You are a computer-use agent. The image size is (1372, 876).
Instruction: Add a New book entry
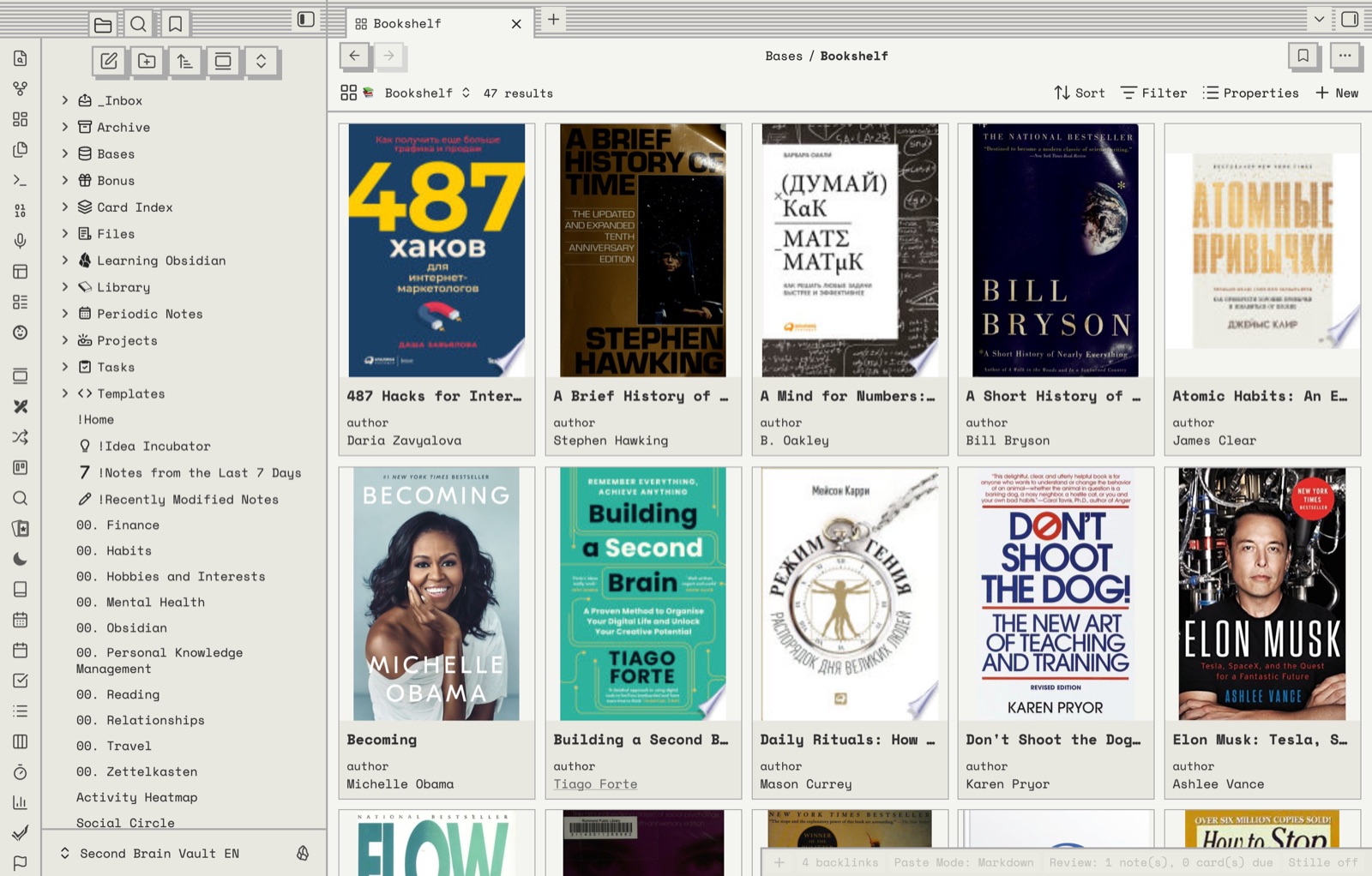click(1337, 93)
